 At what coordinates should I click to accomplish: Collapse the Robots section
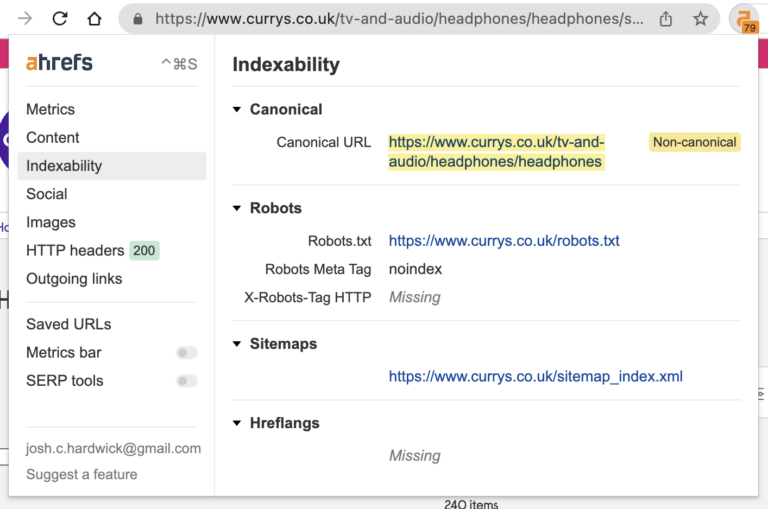pos(237,209)
